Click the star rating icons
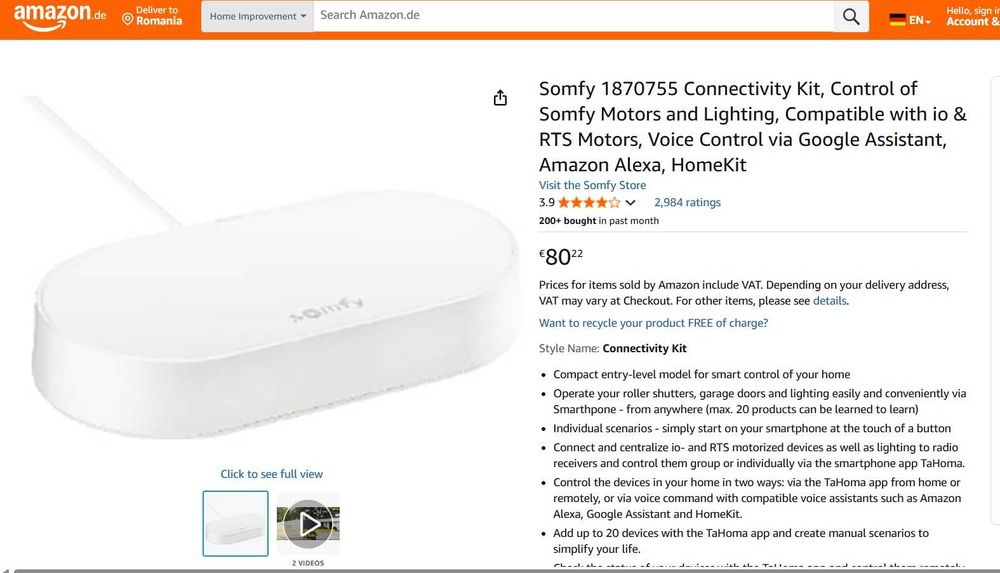Viewport: 1000px width, 573px height. pyautogui.click(x=589, y=202)
